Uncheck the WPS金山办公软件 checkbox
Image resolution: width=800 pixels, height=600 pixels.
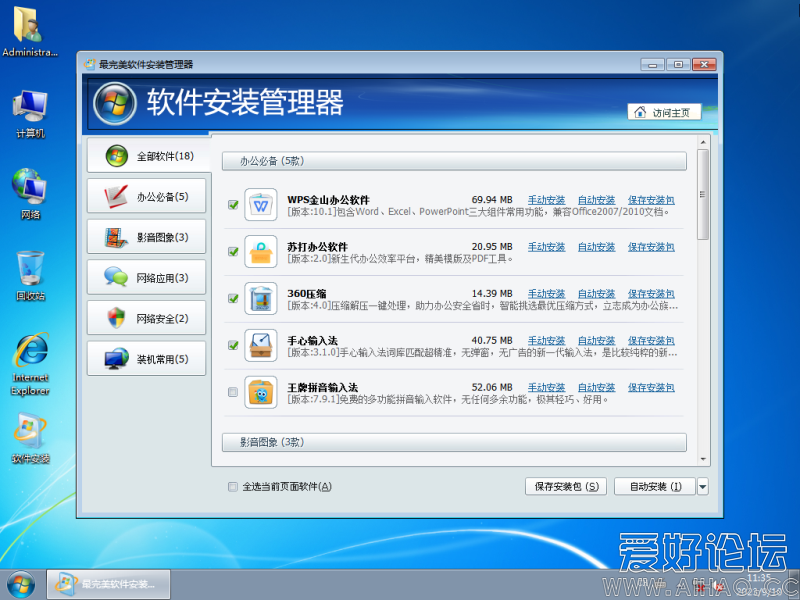pyautogui.click(x=233, y=205)
